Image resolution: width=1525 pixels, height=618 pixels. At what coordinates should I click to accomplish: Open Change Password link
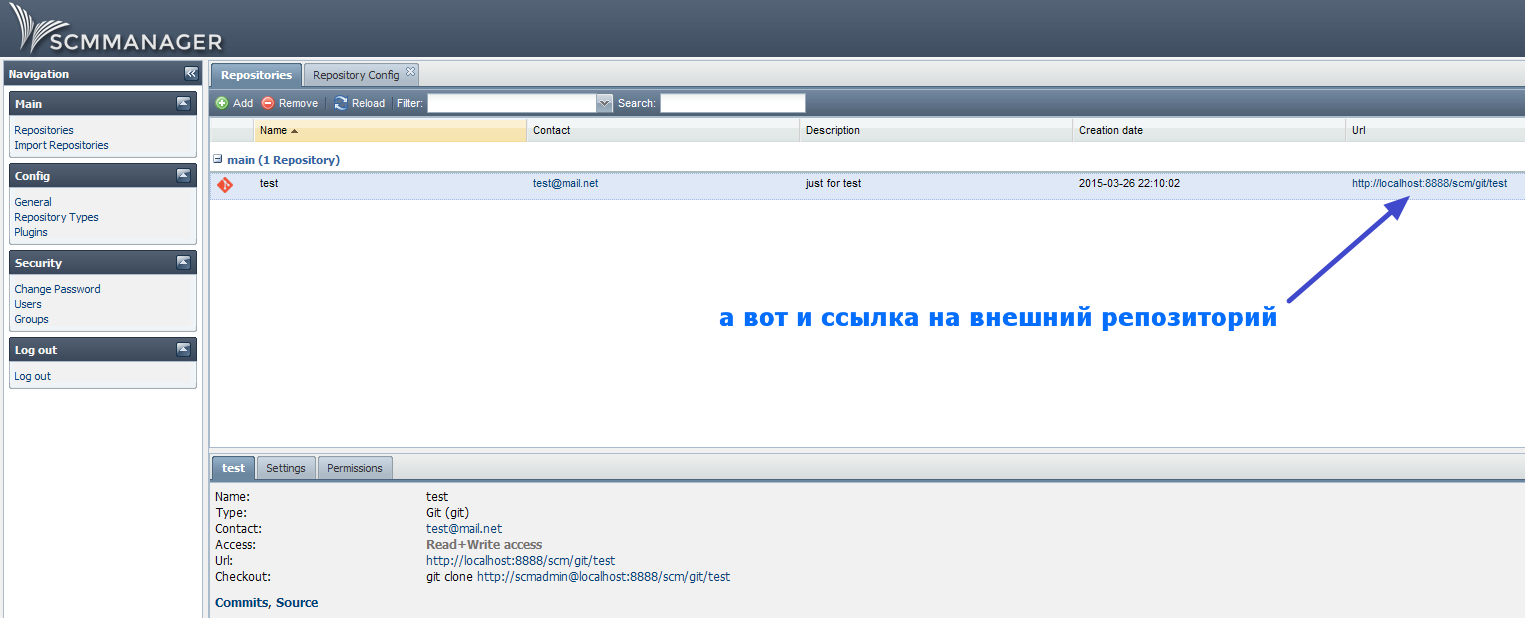pos(57,289)
